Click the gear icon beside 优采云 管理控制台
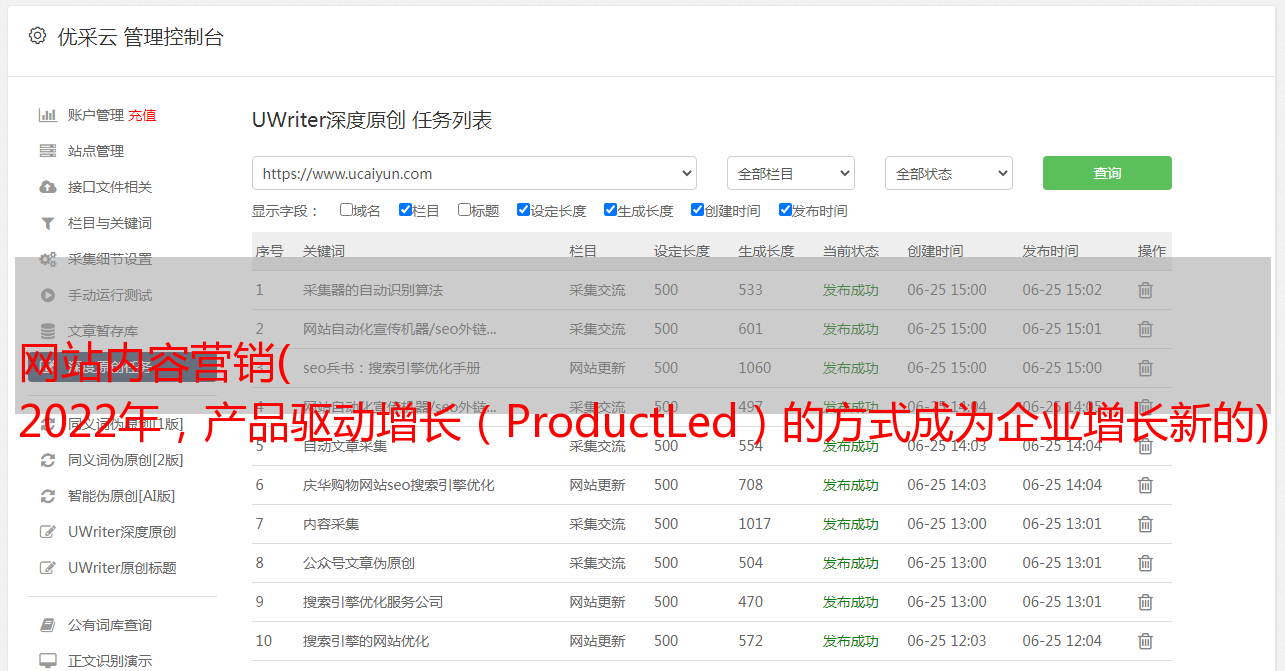The height and width of the screenshot is (671, 1285). (x=37, y=36)
